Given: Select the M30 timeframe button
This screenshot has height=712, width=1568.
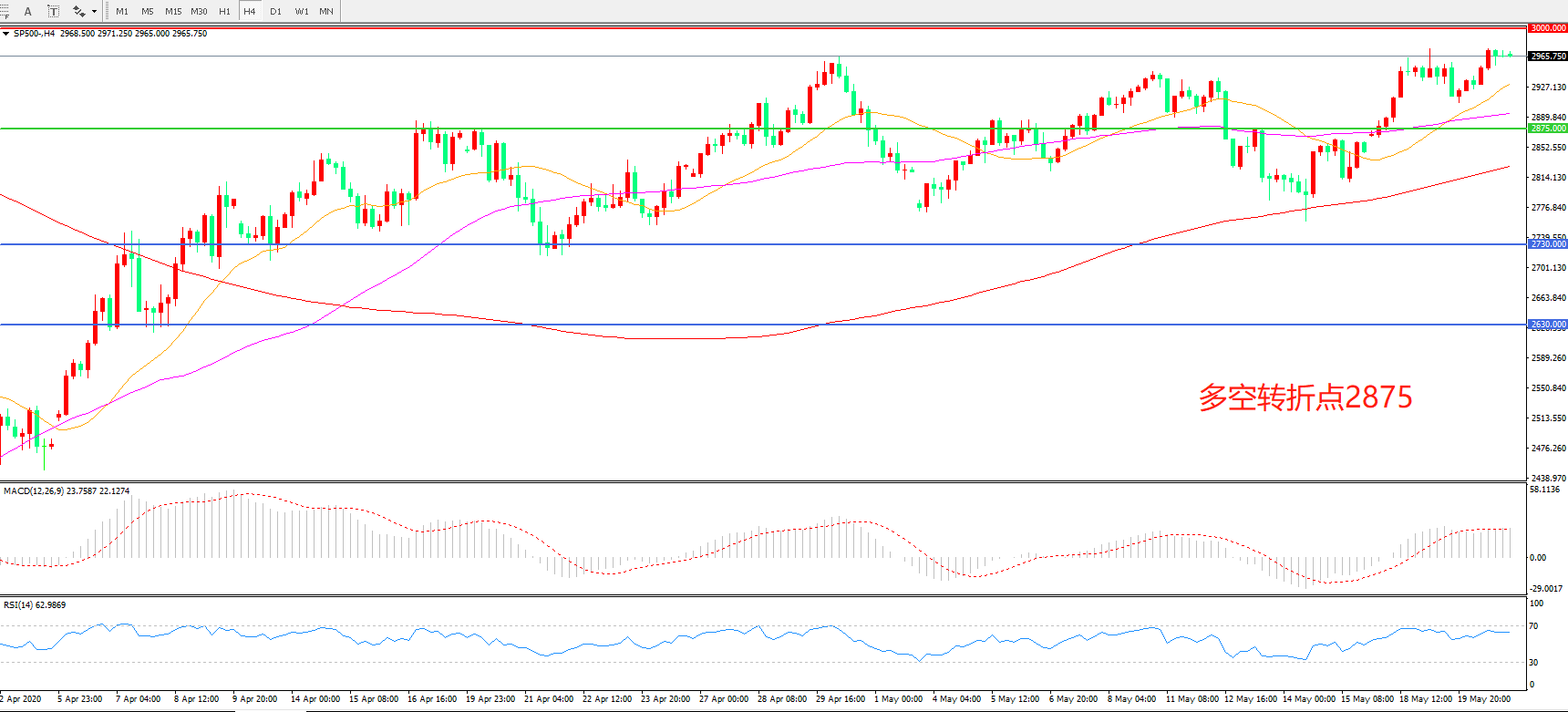Looking at the screenshot, I should (199, 12).
